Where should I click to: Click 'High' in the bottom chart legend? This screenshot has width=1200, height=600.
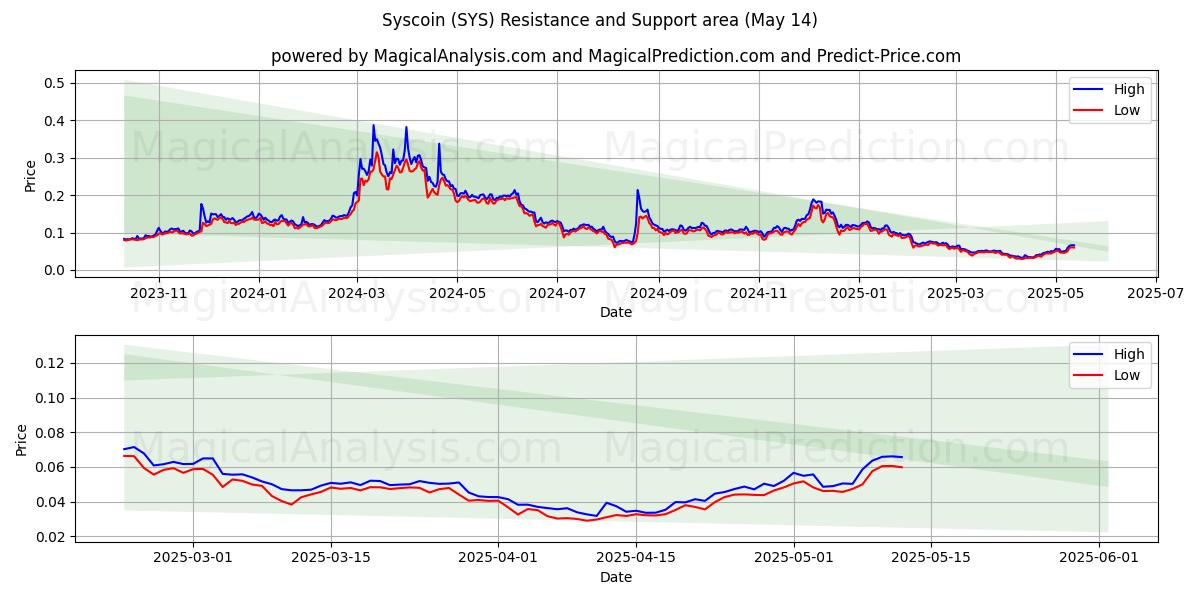coord(1129,354)
